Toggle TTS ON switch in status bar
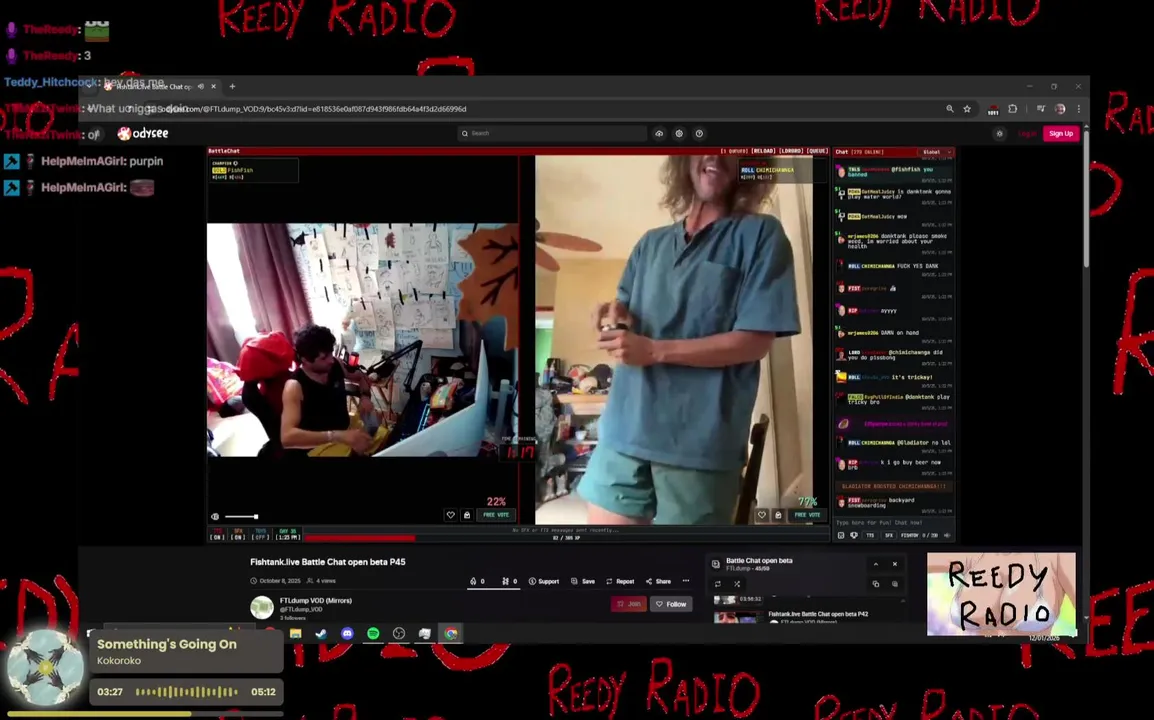The width and height of the screenshot is (1154, 720). click(217, 534)
